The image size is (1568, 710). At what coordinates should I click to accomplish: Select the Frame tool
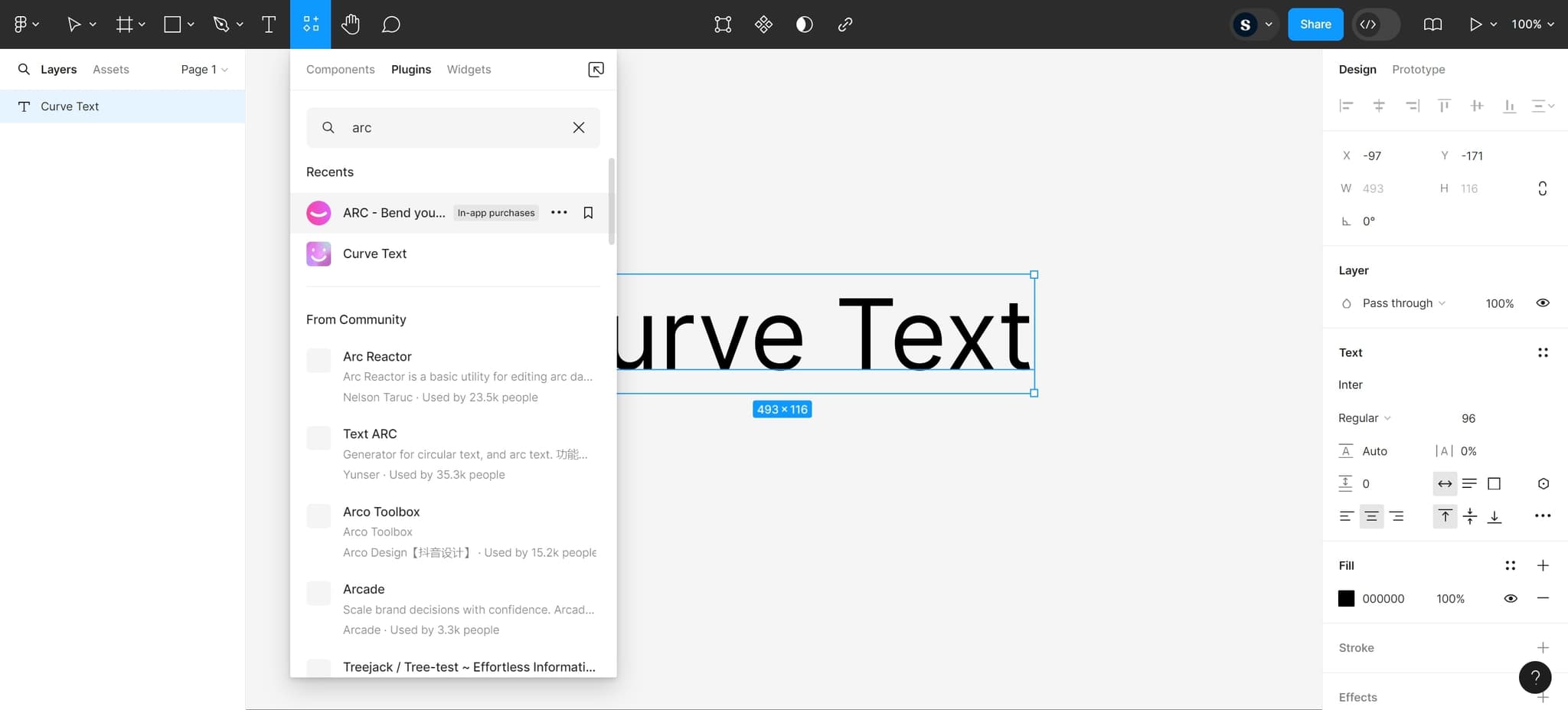pyautogui.click(x=123, y=24)
